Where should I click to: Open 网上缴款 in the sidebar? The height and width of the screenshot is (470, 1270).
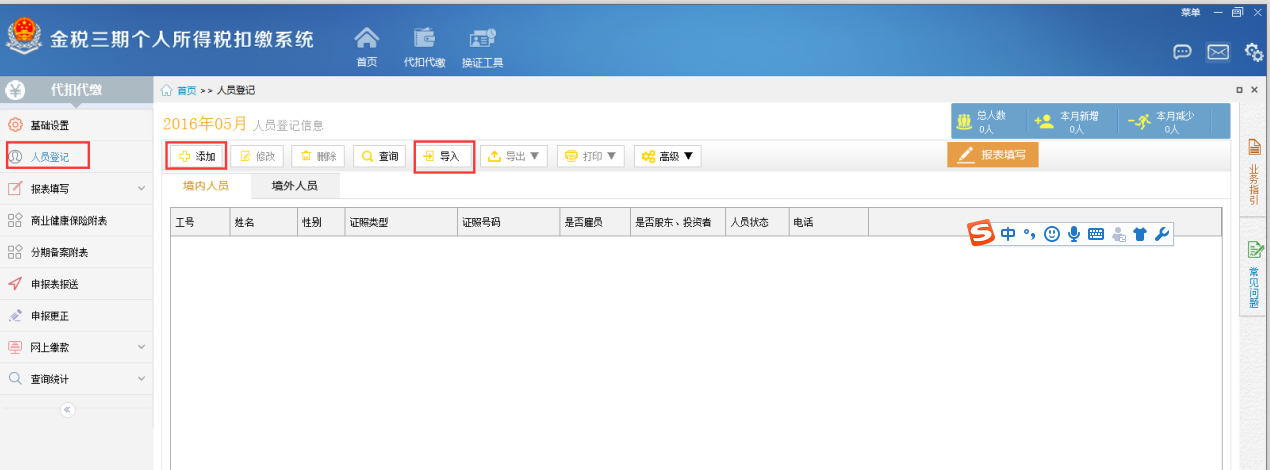[76, 347]
